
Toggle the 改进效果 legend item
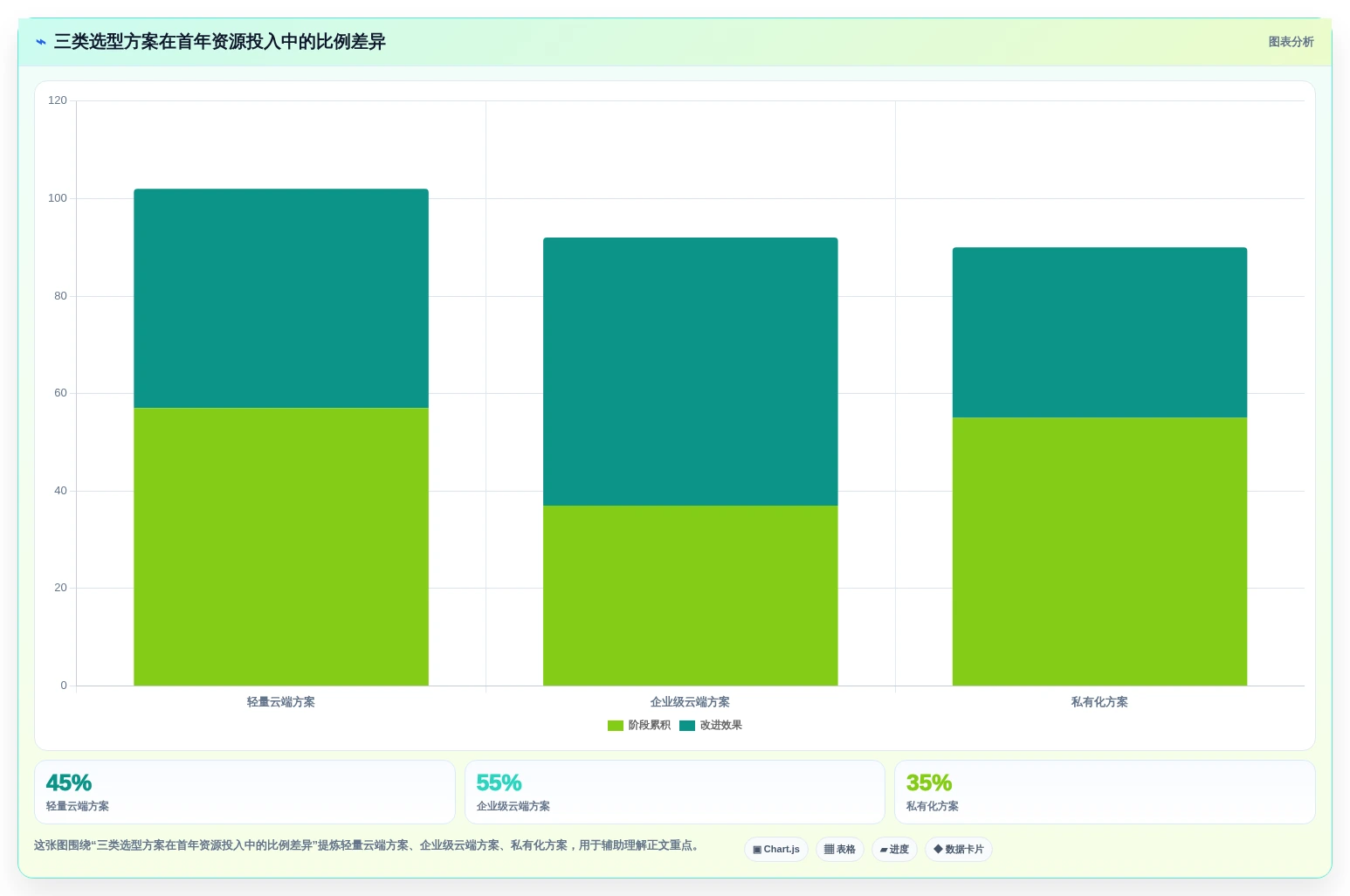tap(711, 725)
